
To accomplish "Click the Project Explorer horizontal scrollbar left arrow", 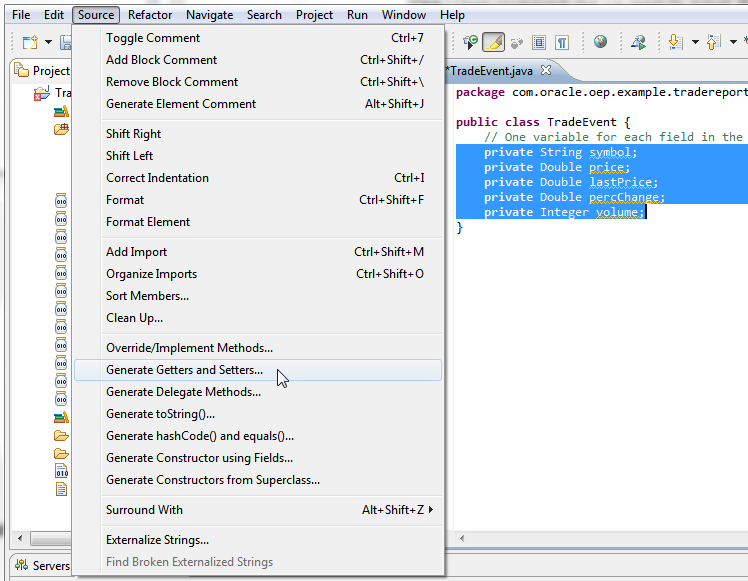I will click(x=20, y=539).
